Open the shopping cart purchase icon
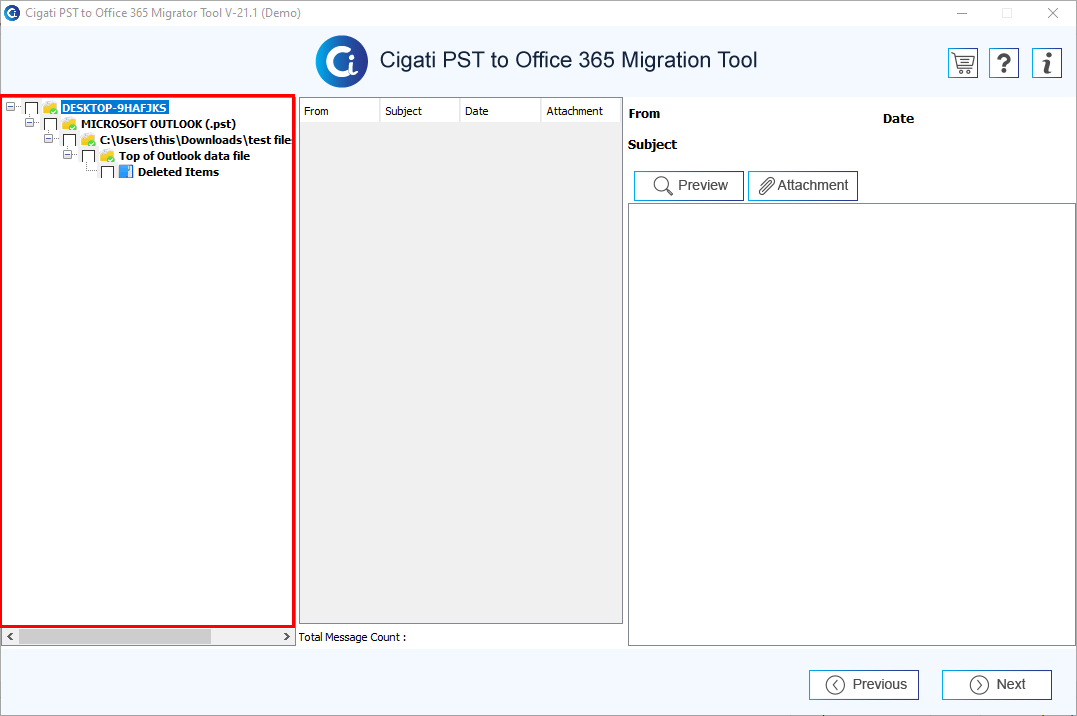1077x716 pixels. pos(963,63)
